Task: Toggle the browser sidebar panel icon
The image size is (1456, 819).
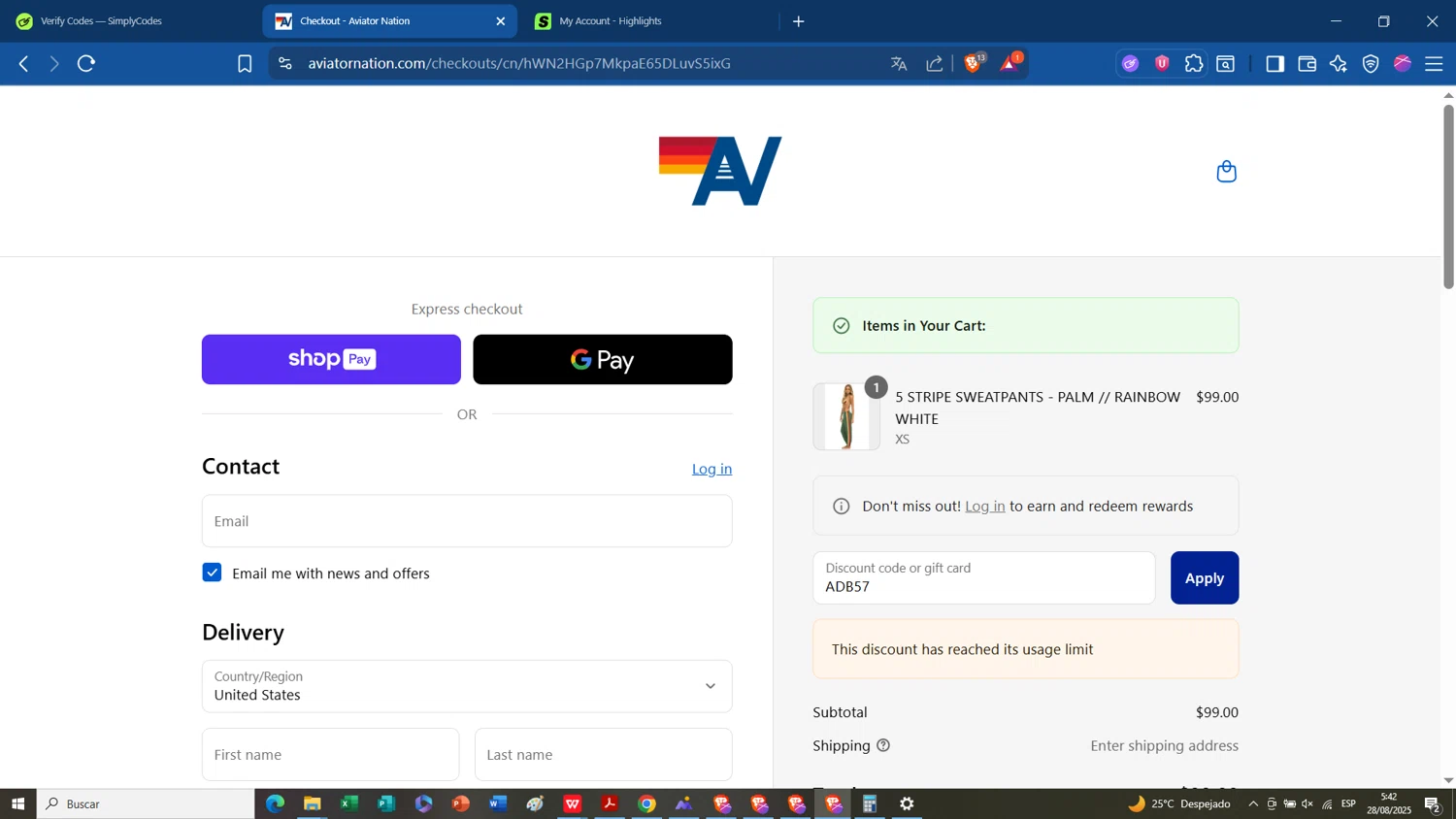Action: 1275,64
